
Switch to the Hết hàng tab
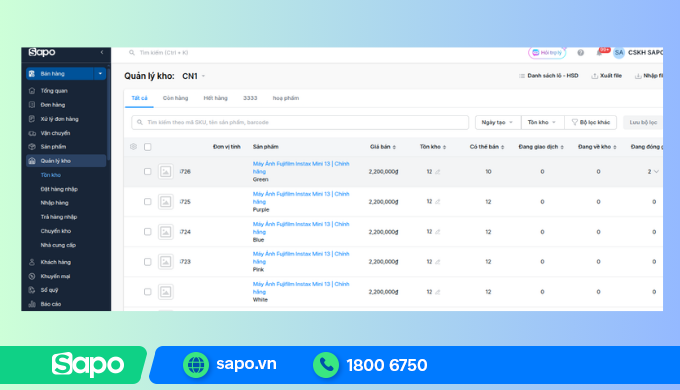[216, 98]
